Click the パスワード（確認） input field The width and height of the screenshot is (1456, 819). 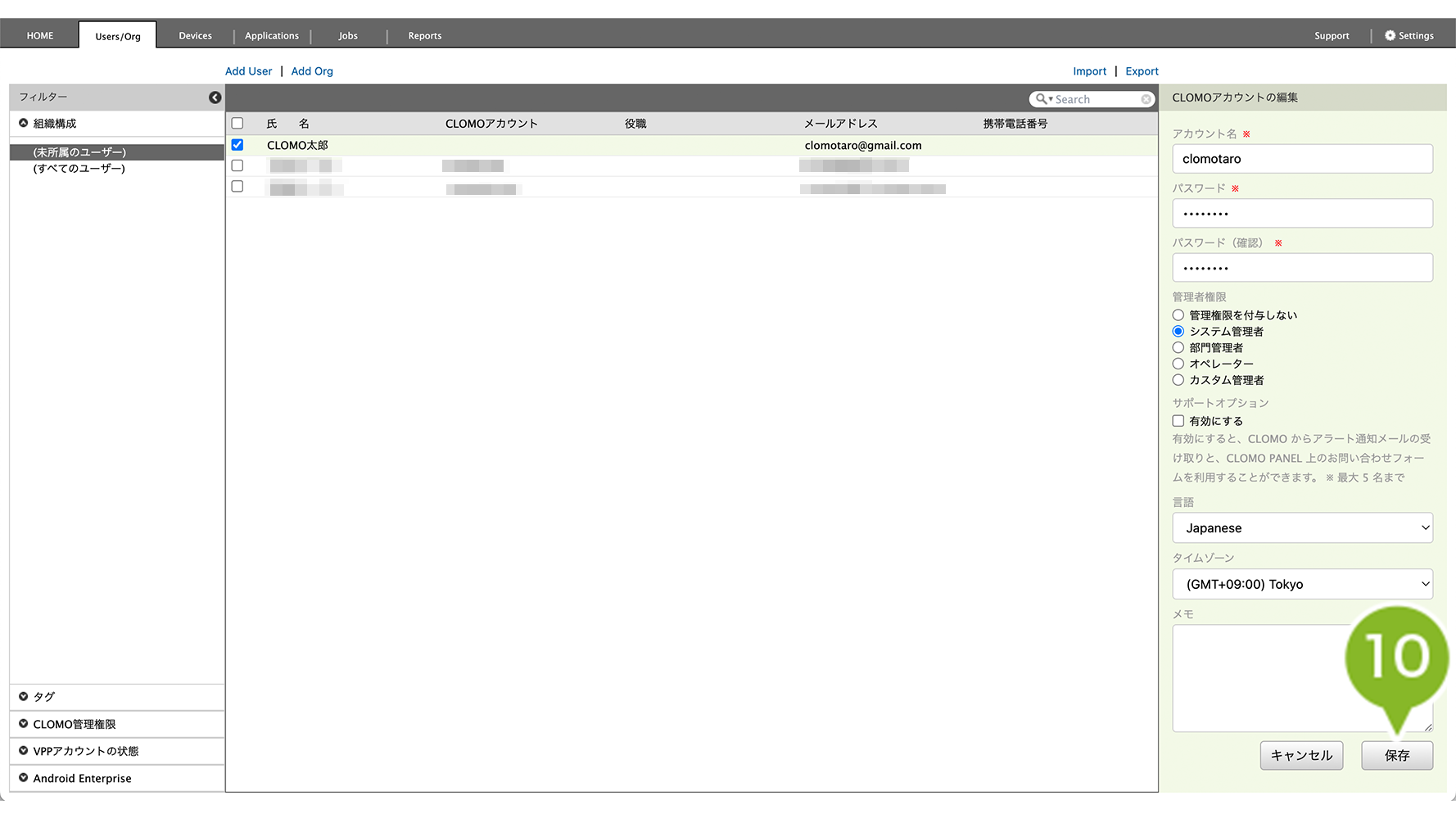[x=1303, y=268]
